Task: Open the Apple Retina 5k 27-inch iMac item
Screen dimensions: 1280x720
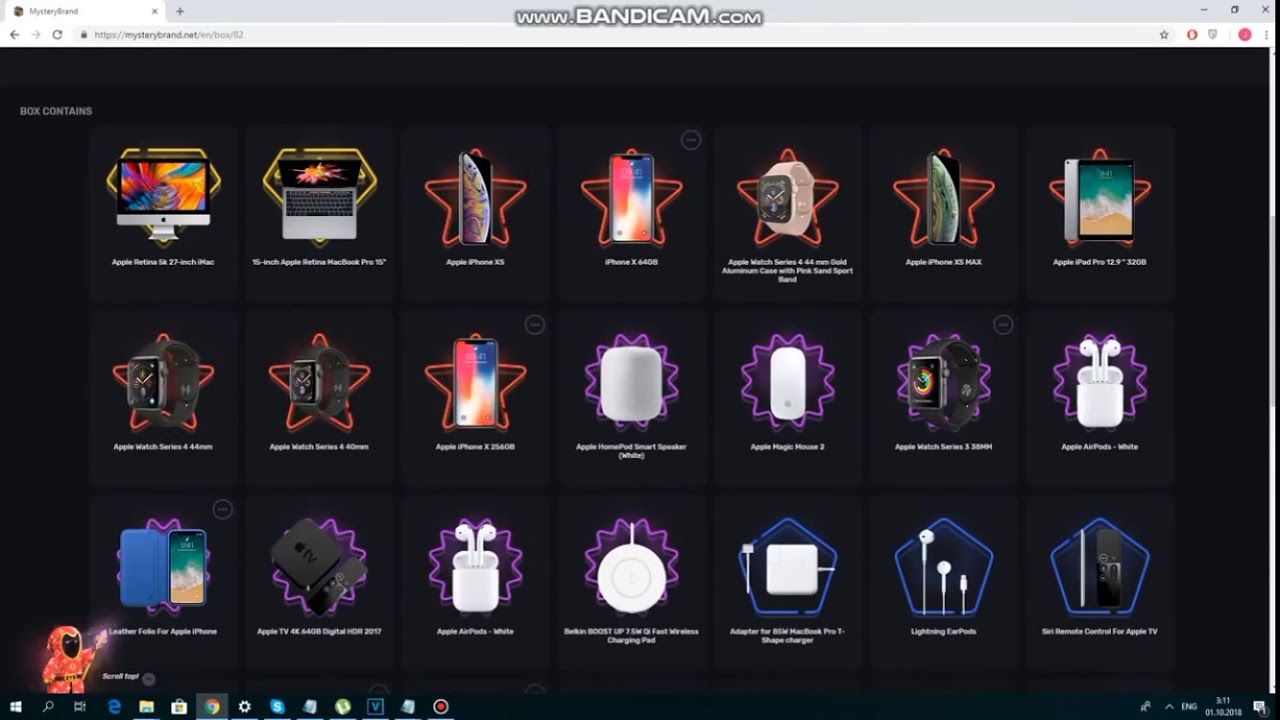Action: point(163,212)
